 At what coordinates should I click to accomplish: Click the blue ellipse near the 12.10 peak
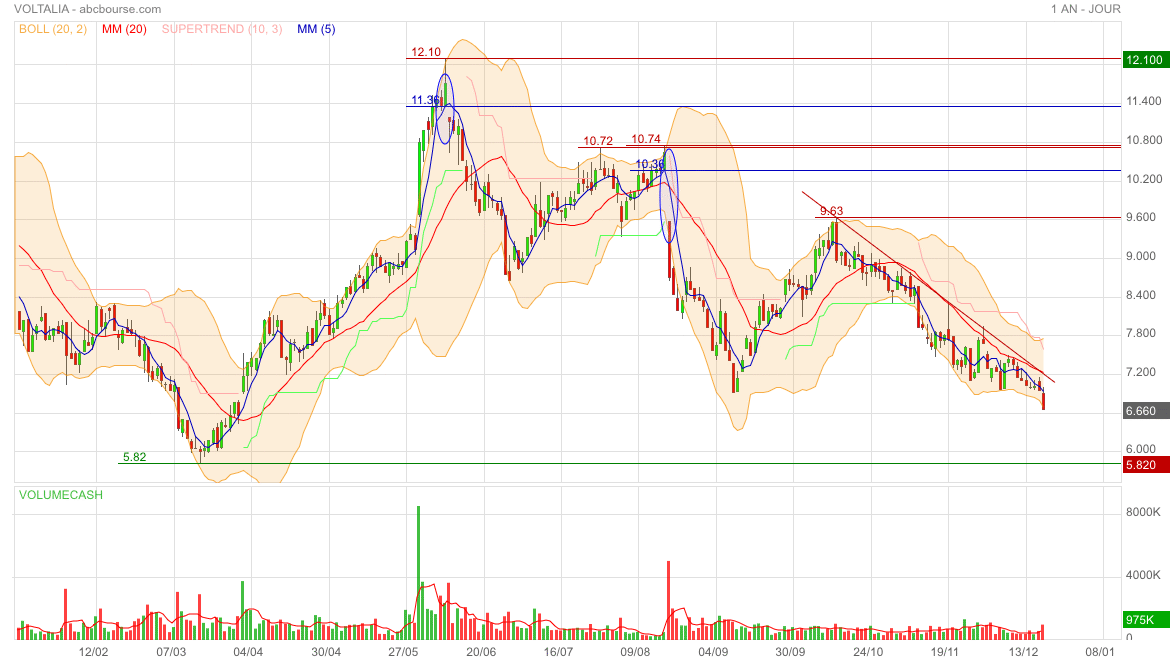pyautogui.click(x=445, y=109)
